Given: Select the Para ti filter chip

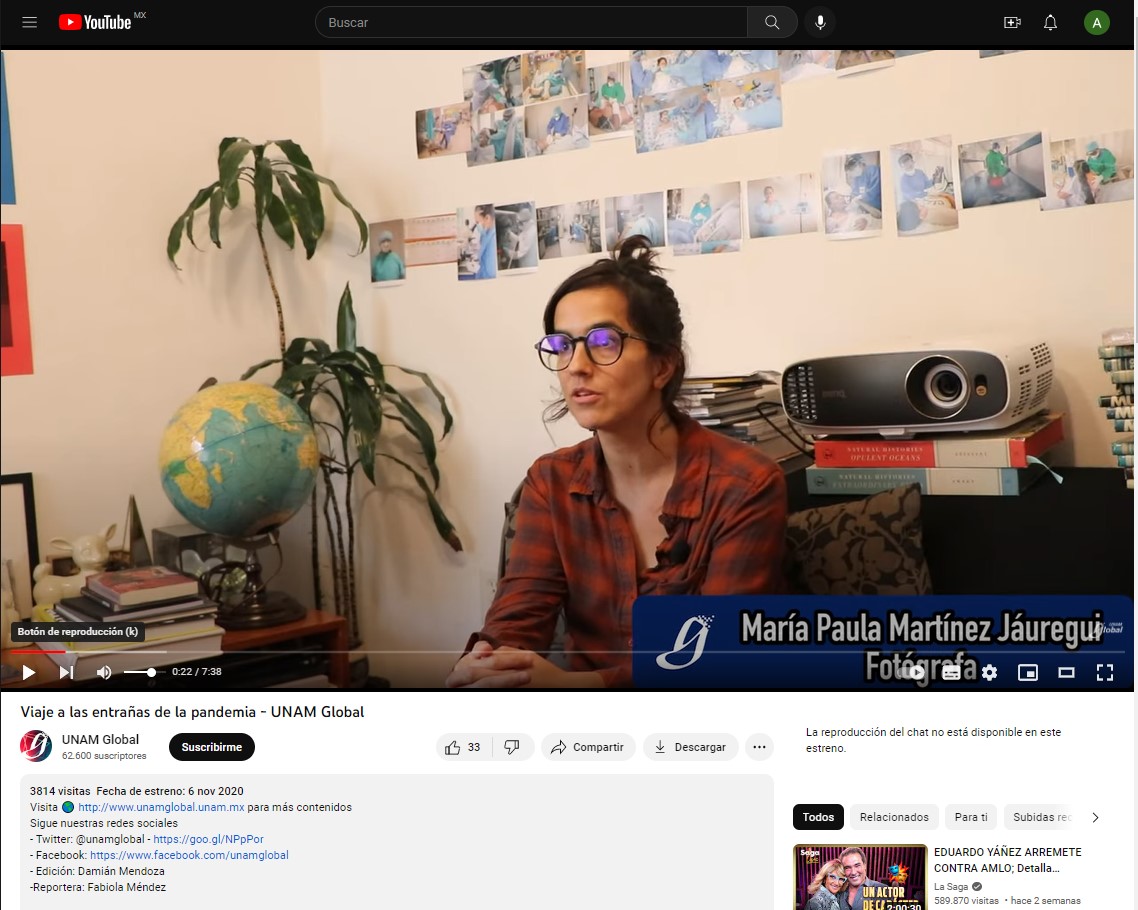Looking at the screenshot, I should pyautogui.click(x=971, y=817).
